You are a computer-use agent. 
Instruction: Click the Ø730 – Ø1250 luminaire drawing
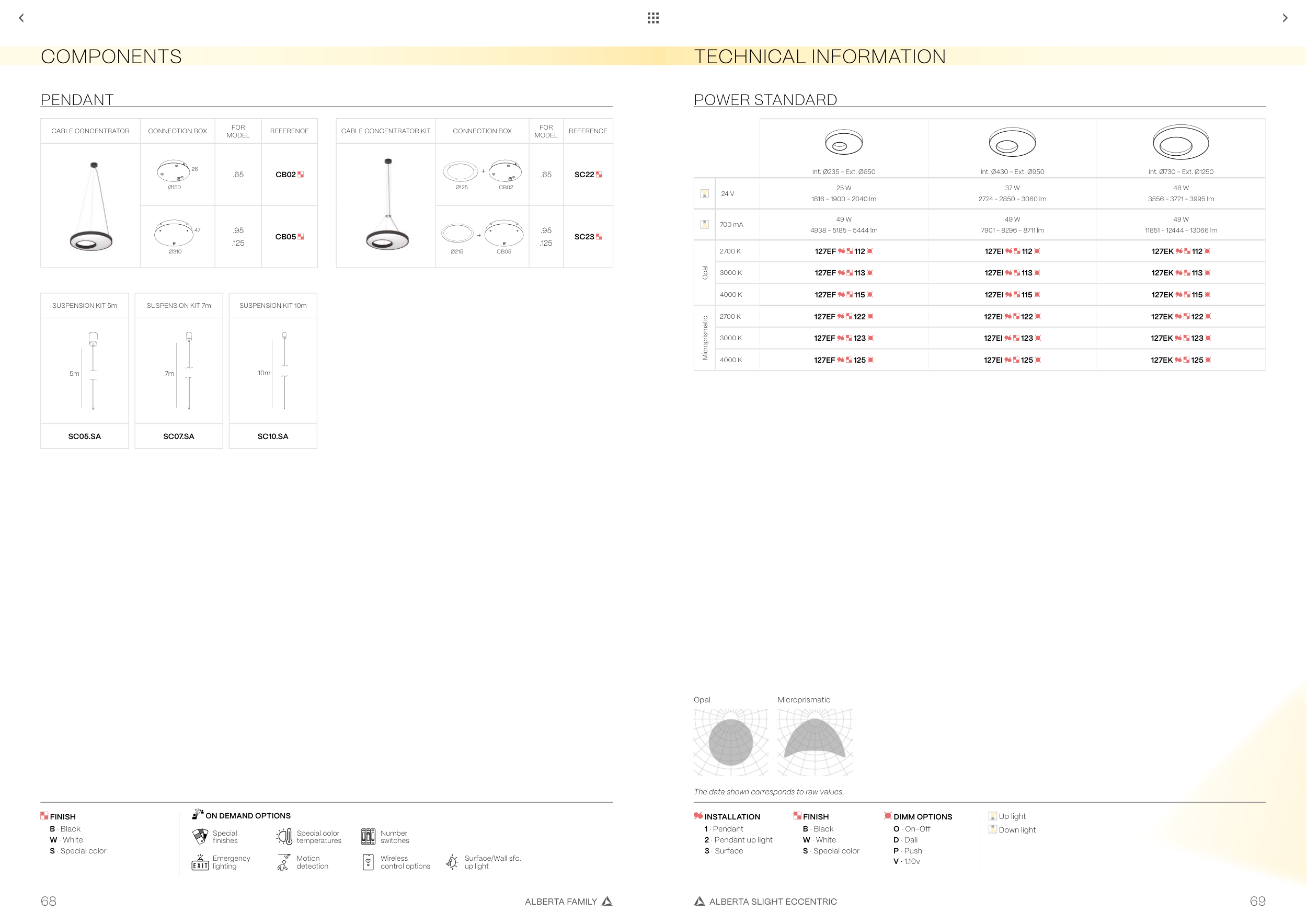(1180, 142)
